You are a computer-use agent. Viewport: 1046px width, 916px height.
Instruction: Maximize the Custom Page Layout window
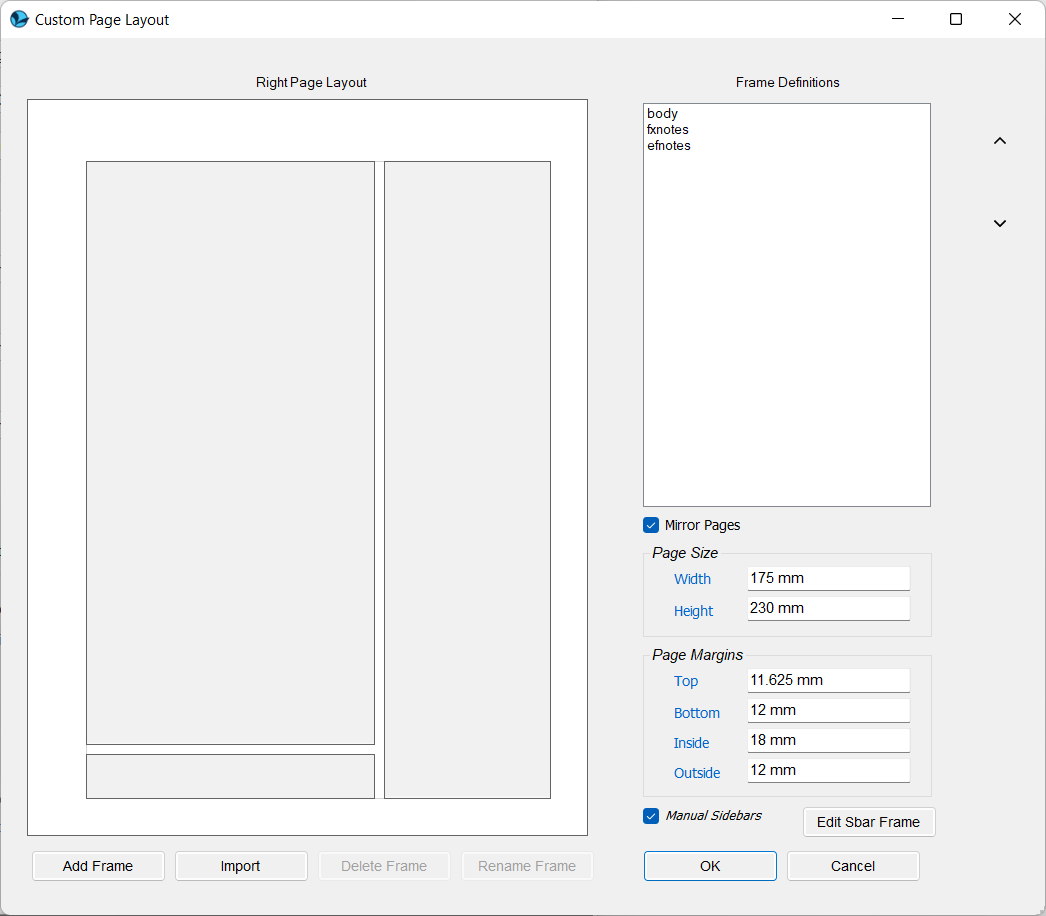(956, 19)
